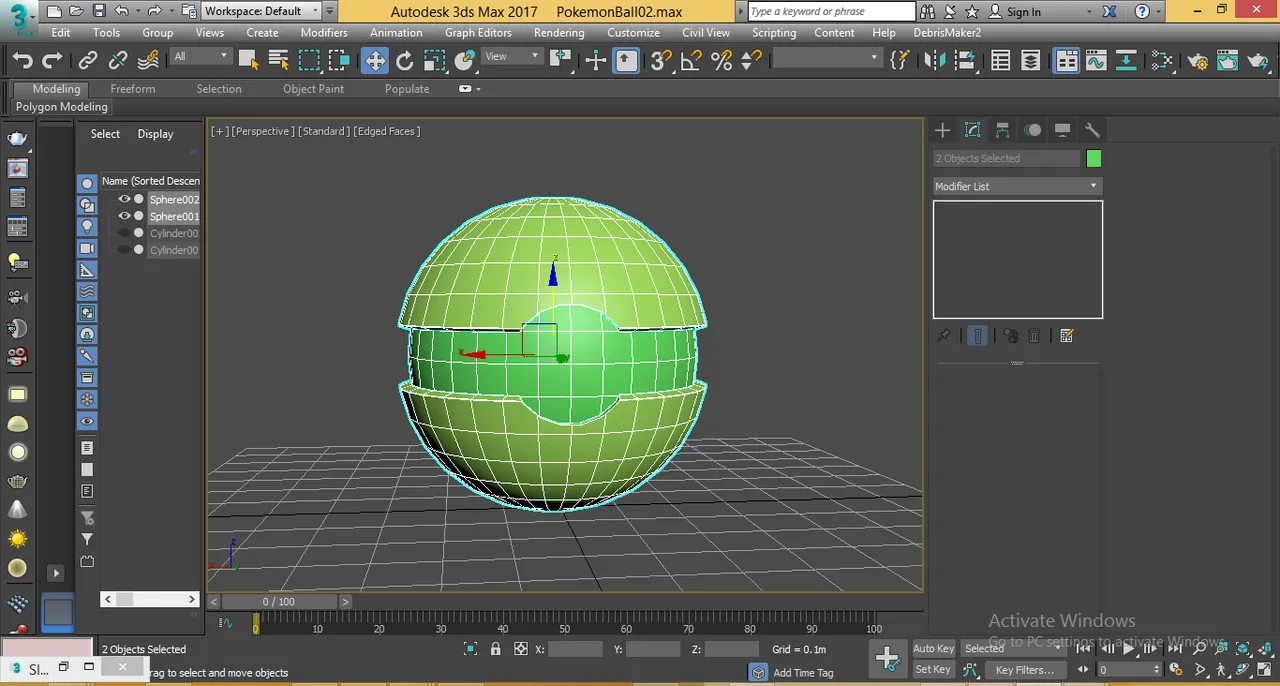Screen dimensions: 1280x686
Task: Toggle Window/Crossing selection mode
Action: tap(339, 61)
